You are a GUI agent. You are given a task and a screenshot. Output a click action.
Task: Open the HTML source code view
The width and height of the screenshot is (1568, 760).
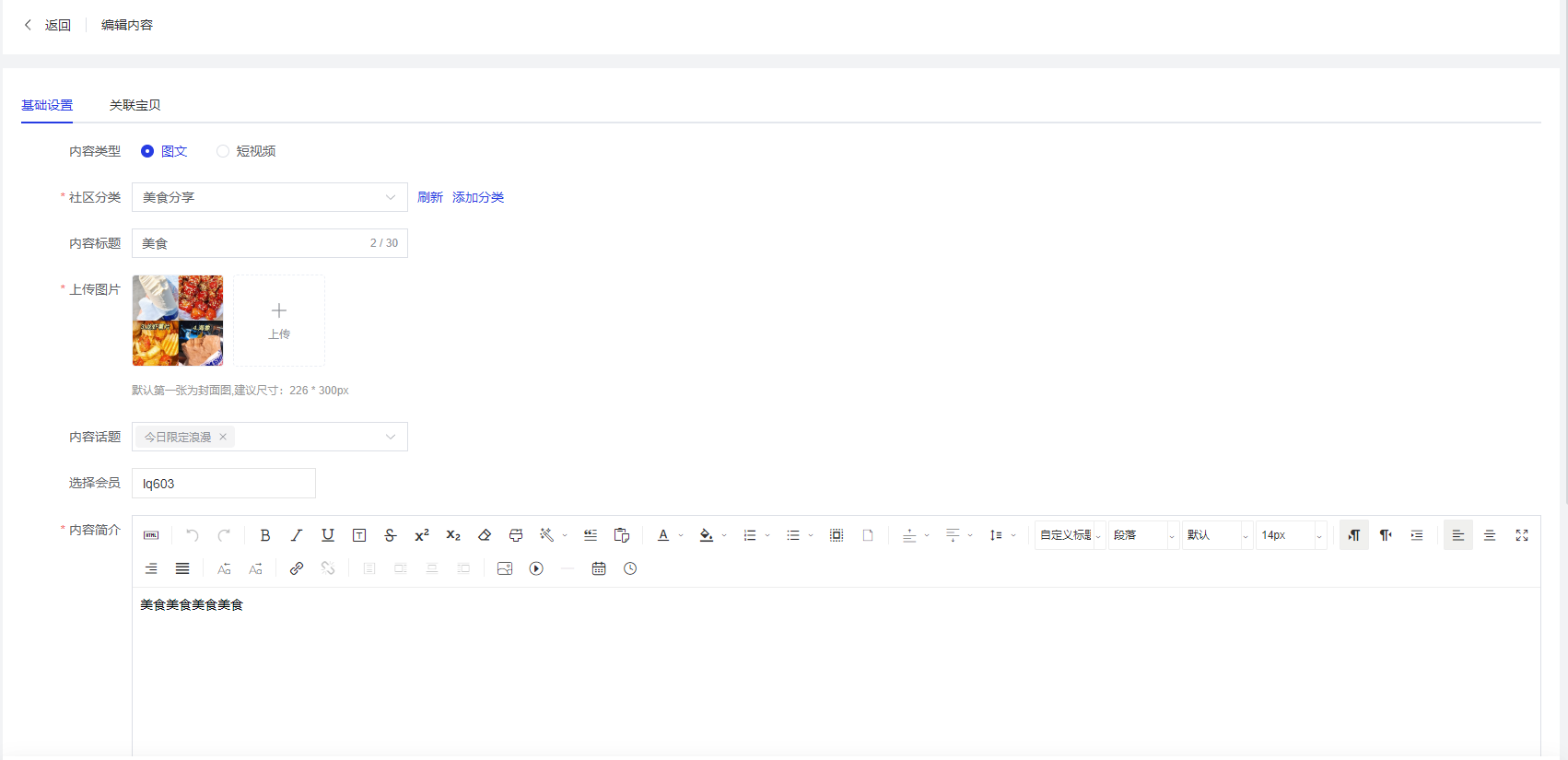point(151,535)
